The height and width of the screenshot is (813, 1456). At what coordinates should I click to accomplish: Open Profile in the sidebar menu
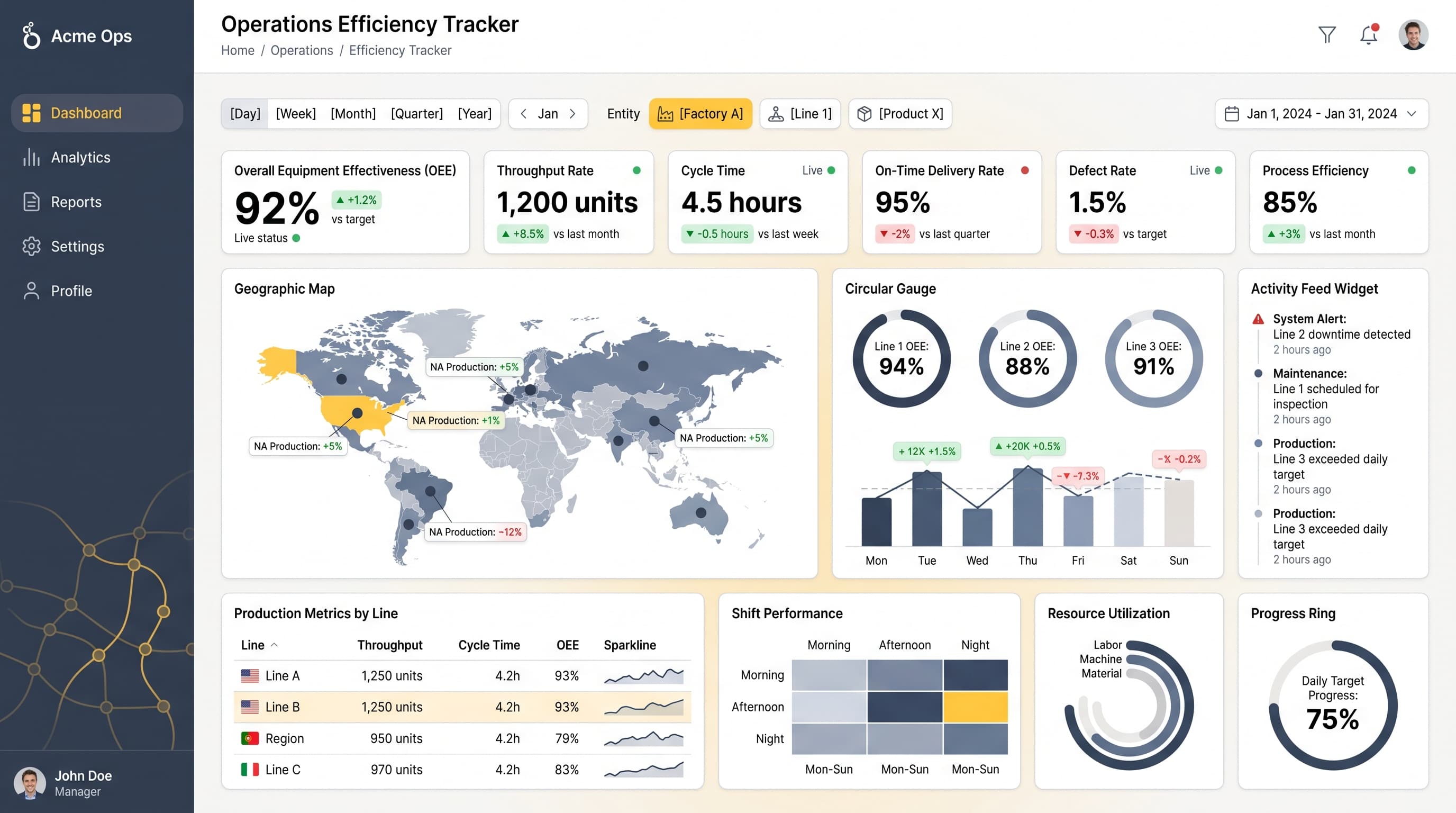(x=97, y=291)
